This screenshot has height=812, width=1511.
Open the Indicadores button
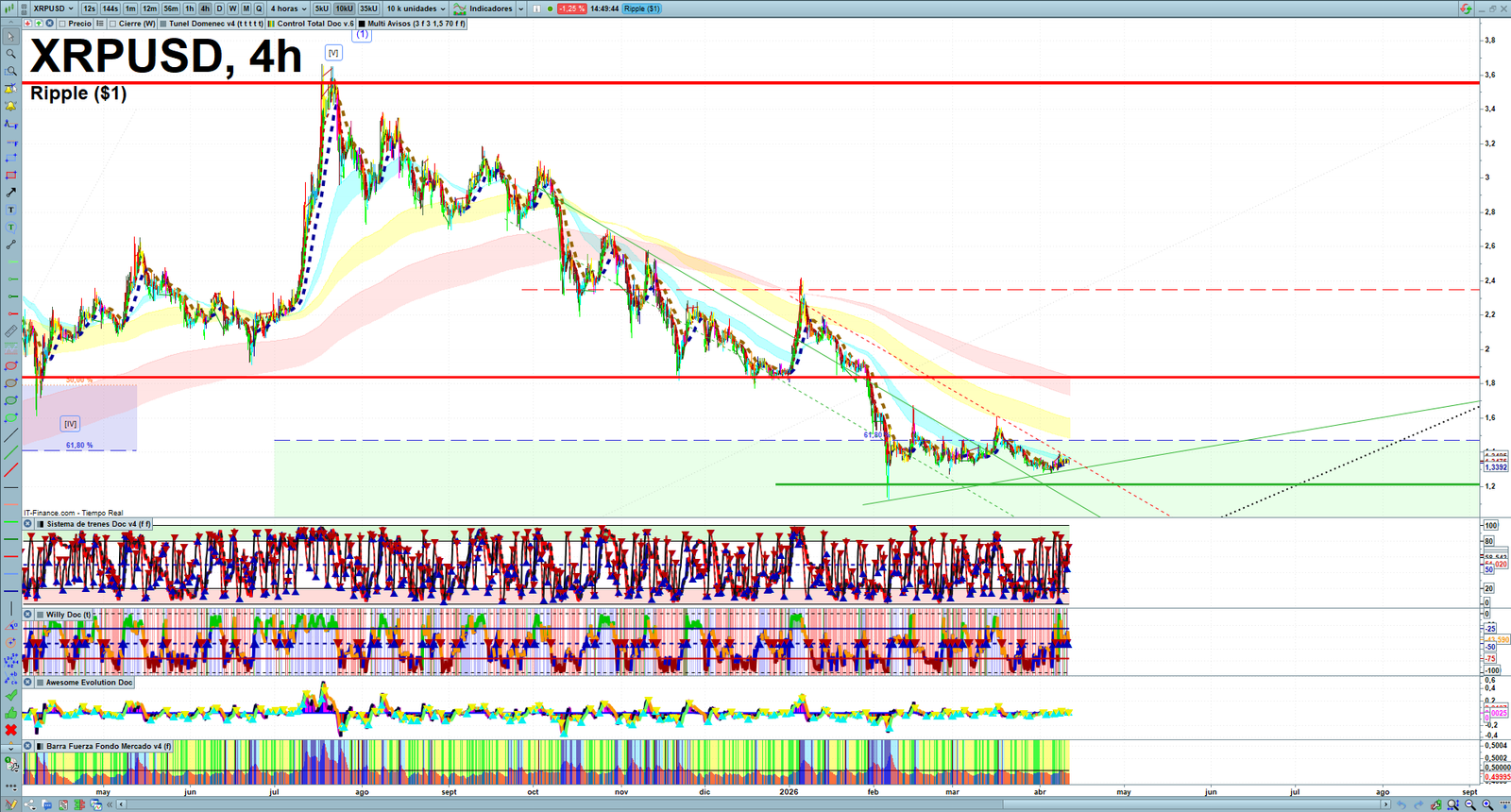point(483,8)
